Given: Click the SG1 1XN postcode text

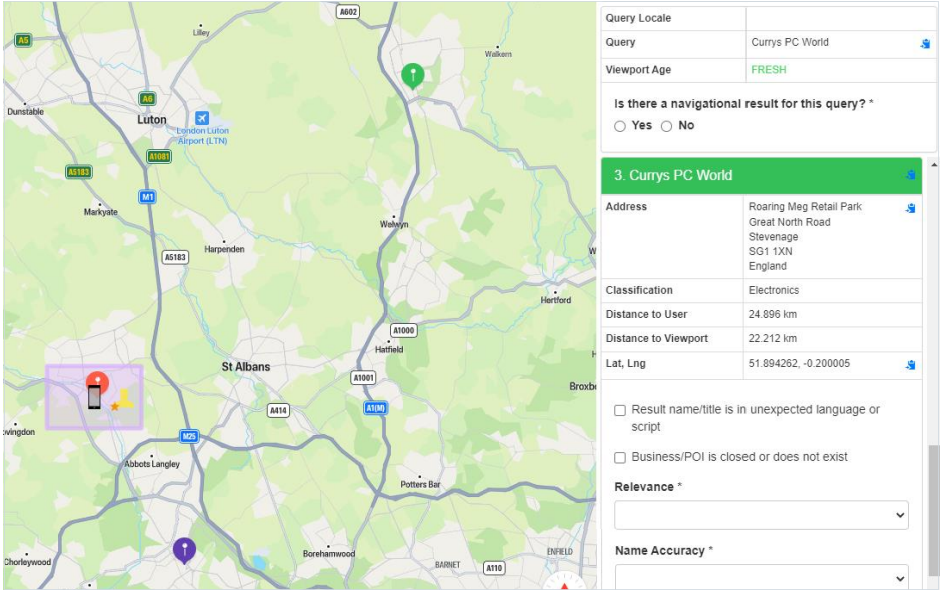Looking at the screenshot, I should pos(770,251).
